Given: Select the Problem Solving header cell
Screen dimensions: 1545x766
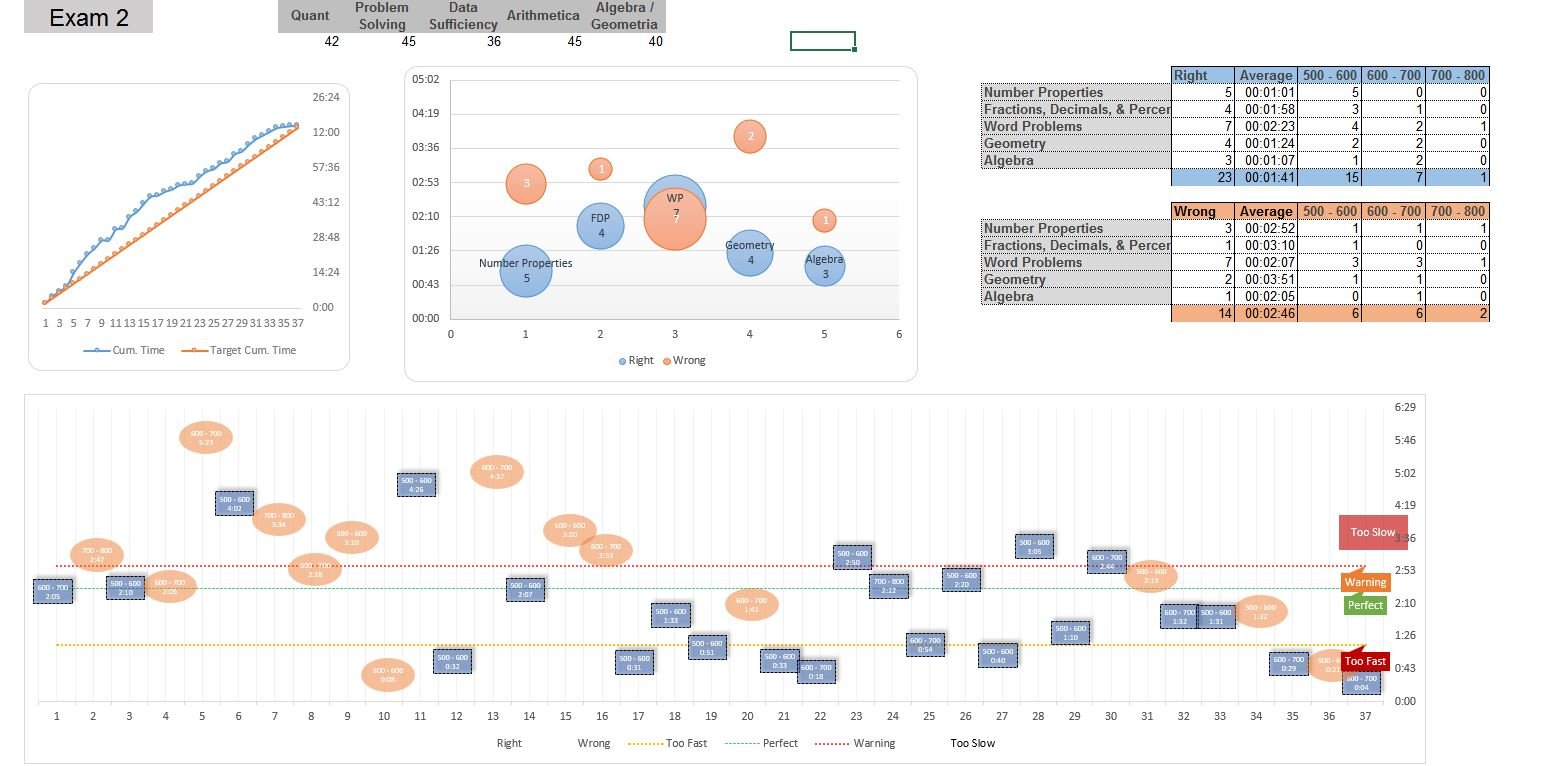Looking at the screenshot, I should (382, 16).
